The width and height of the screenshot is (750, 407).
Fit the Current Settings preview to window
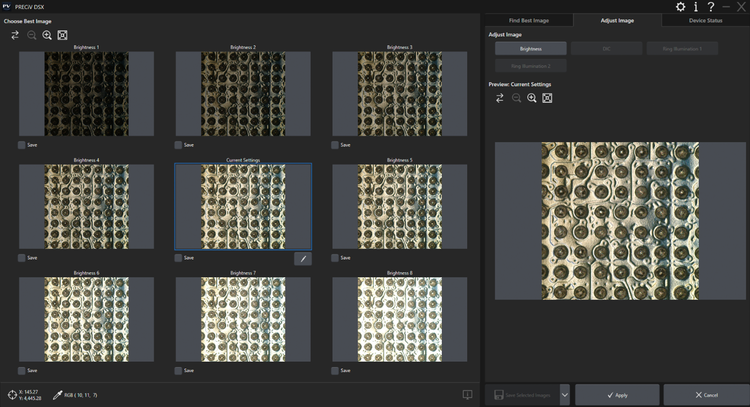547,98
